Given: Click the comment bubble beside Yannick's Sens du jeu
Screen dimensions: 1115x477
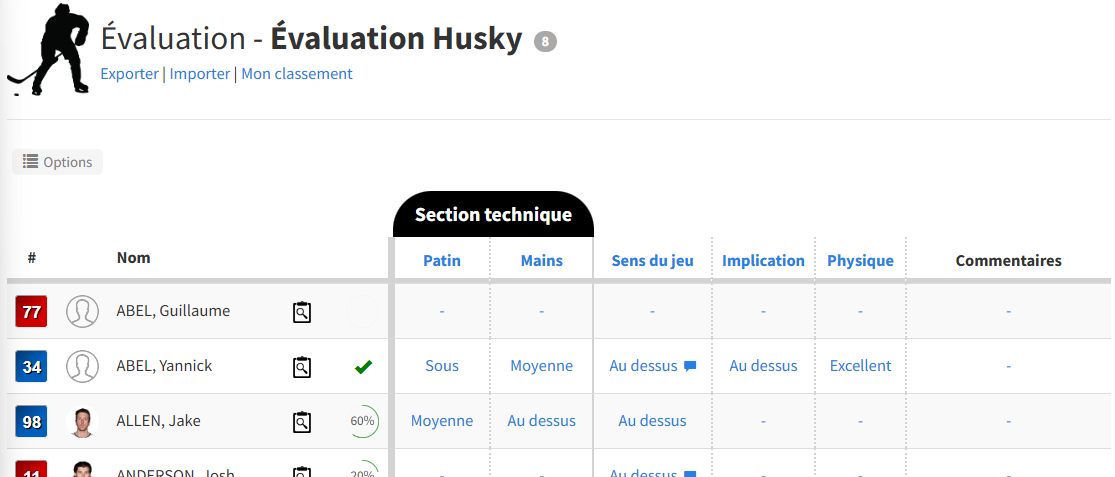Looking at the screenshot, I should 690,366.
